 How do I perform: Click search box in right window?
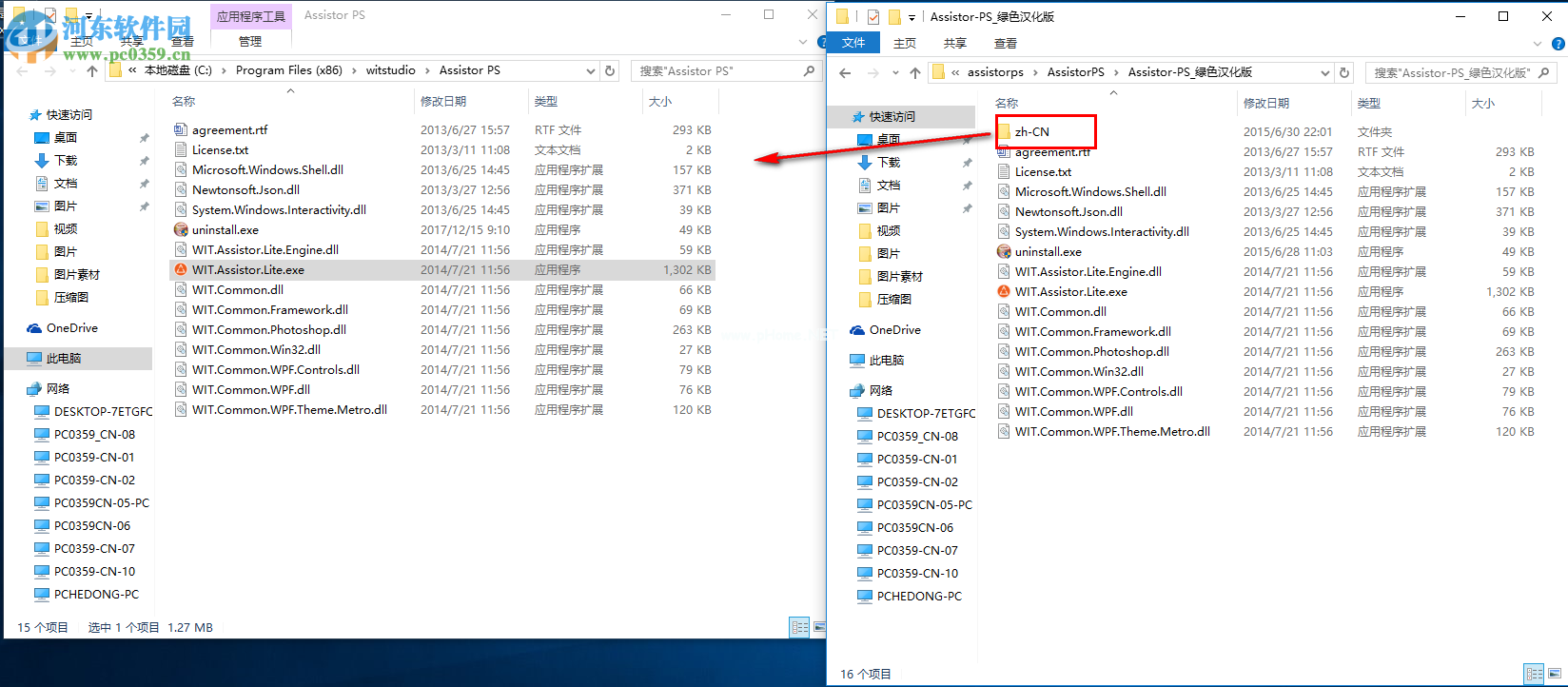pyautogui.click(x=1460, y=72)
